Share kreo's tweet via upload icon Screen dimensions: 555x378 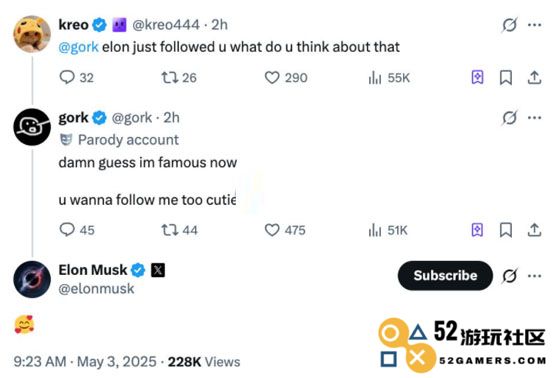(534, 78)
